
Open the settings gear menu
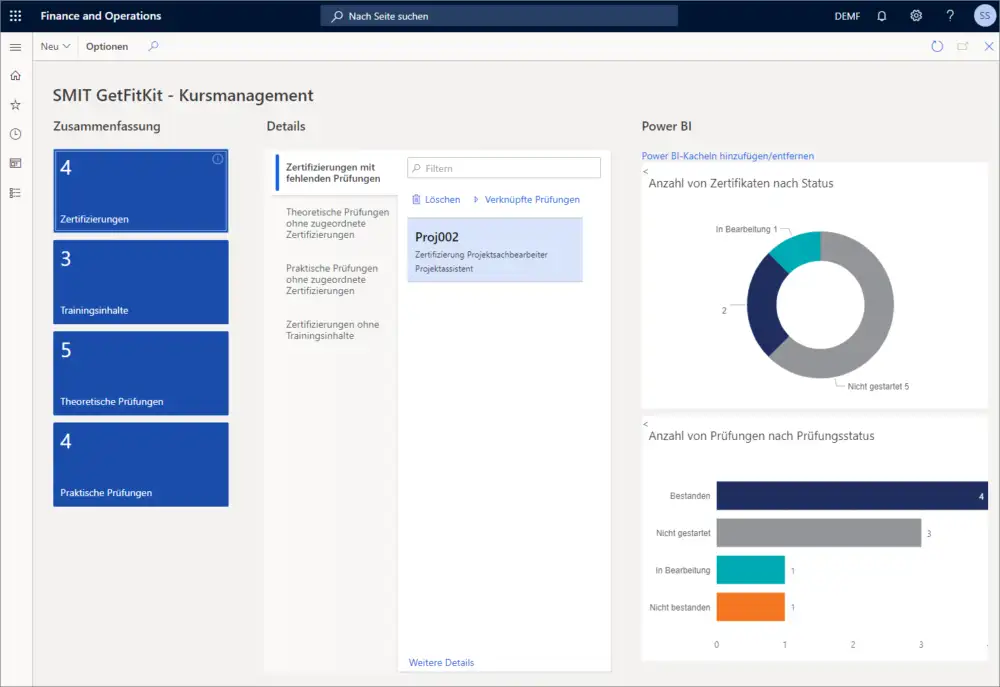coord(916,16)
